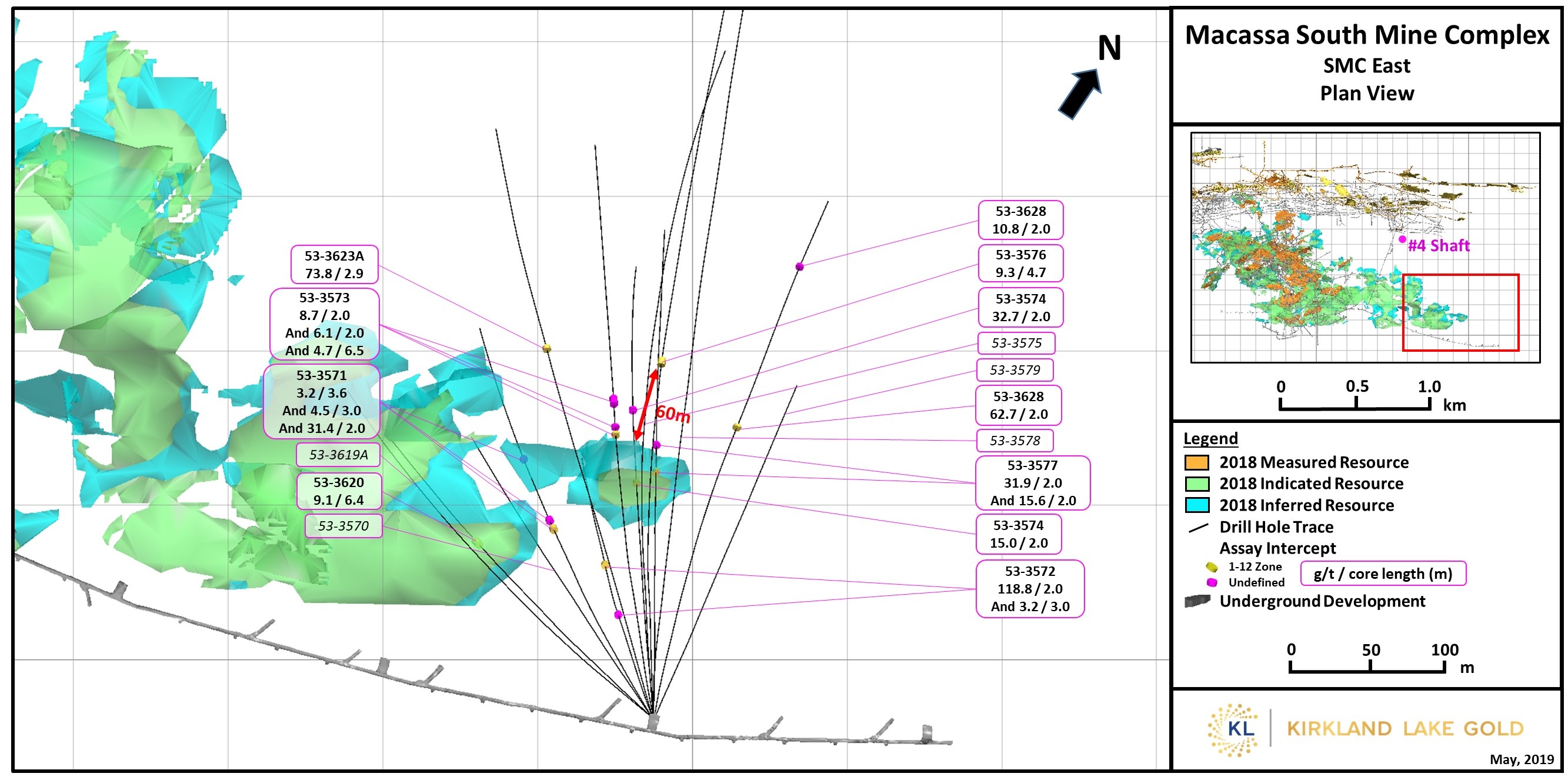The height and width of the screenshot is (780, 1568).
Task: Click the 2018 Indicated Resource legend text
Action: (x=1311, y=484)
